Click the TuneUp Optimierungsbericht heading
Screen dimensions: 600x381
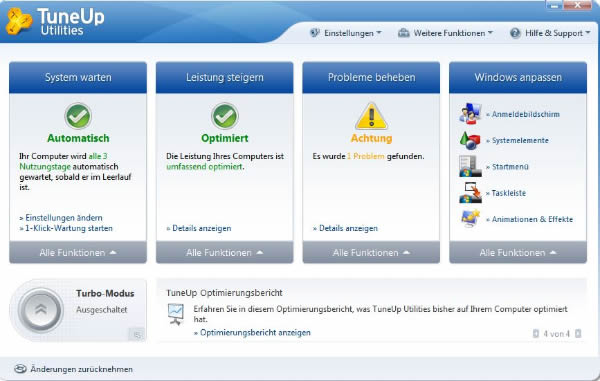point(224,293)
